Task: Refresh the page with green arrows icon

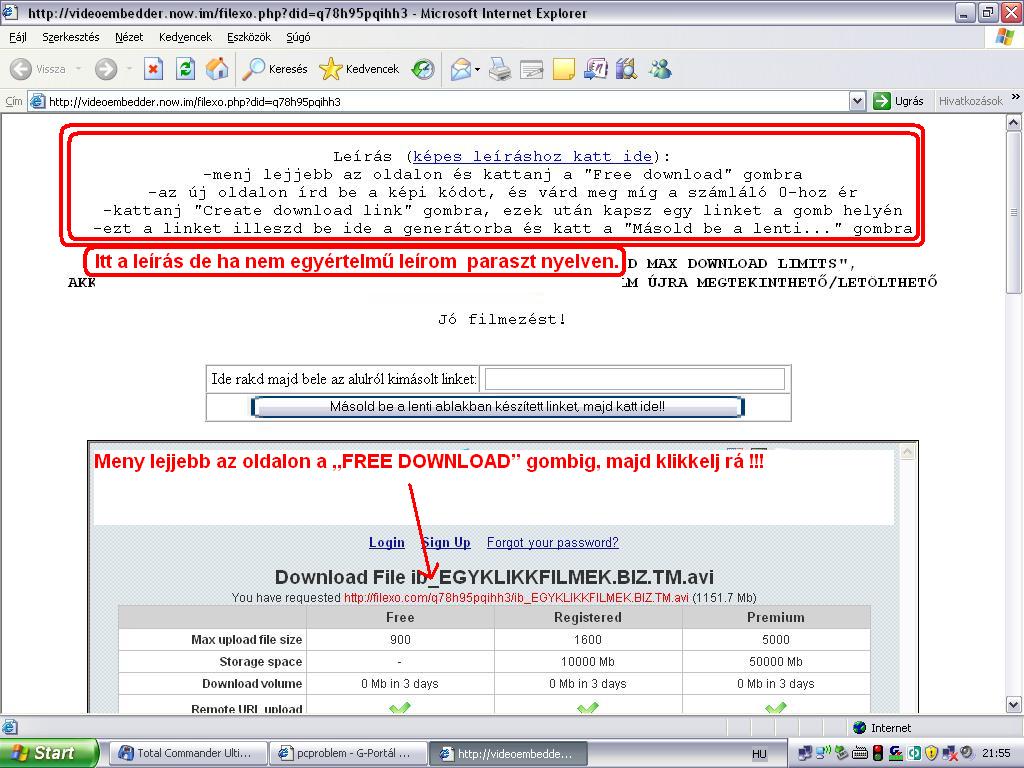Action: [x=185, y=69]
